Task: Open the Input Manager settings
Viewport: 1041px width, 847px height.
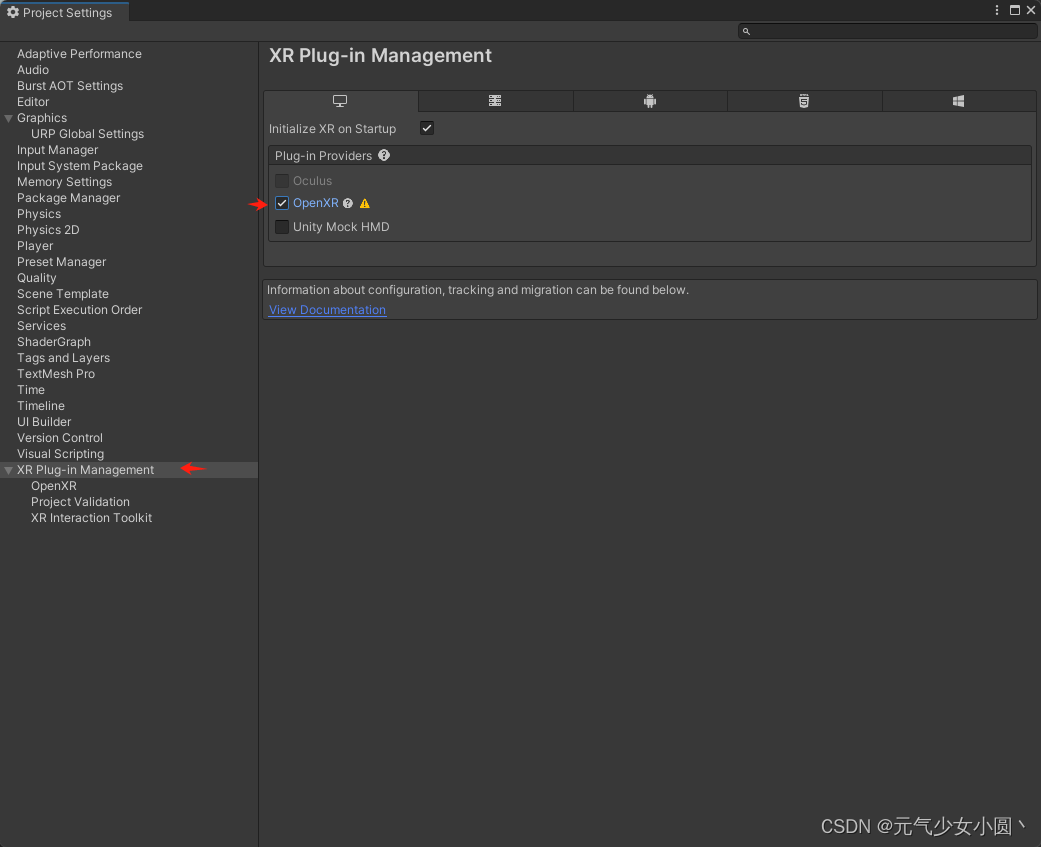Action: point(58,150)
